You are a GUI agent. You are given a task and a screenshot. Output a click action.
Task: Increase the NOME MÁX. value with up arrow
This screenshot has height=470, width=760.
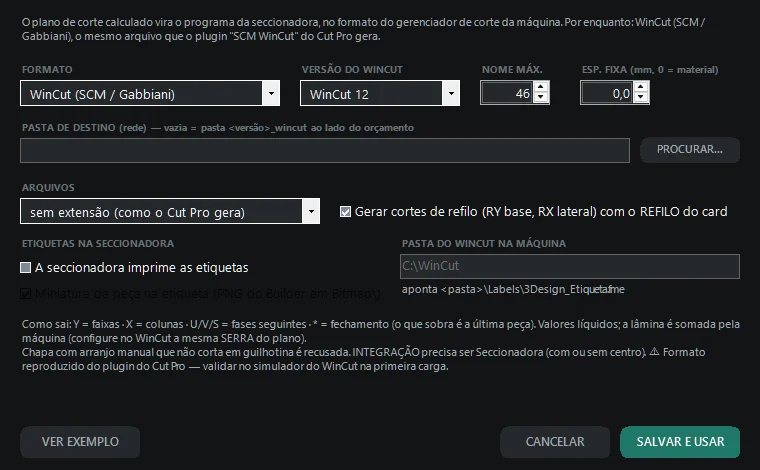pos(541,87)
